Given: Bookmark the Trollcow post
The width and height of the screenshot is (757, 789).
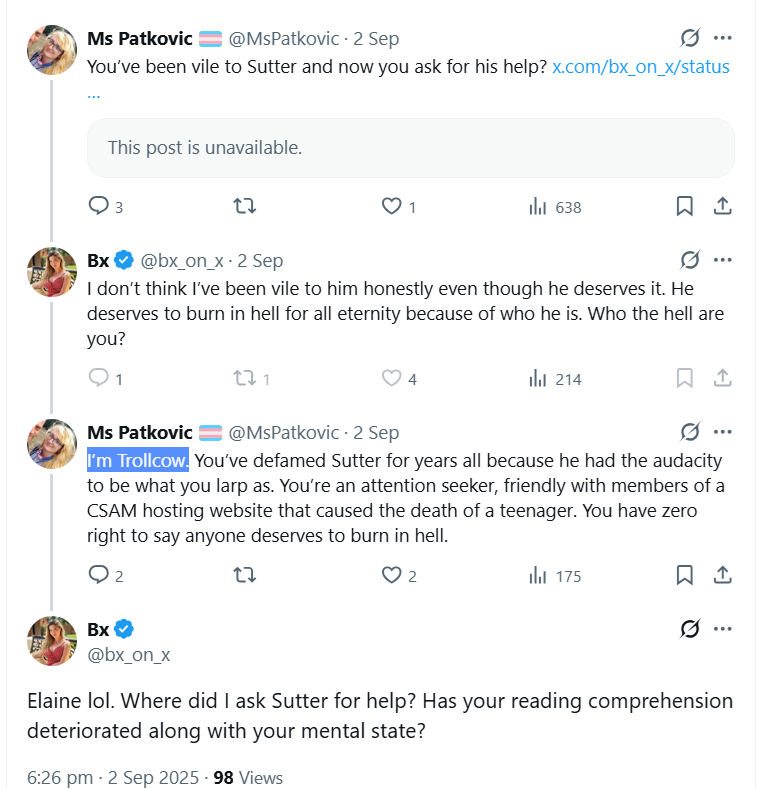Looking at the screenshot, I should [685, 575].
